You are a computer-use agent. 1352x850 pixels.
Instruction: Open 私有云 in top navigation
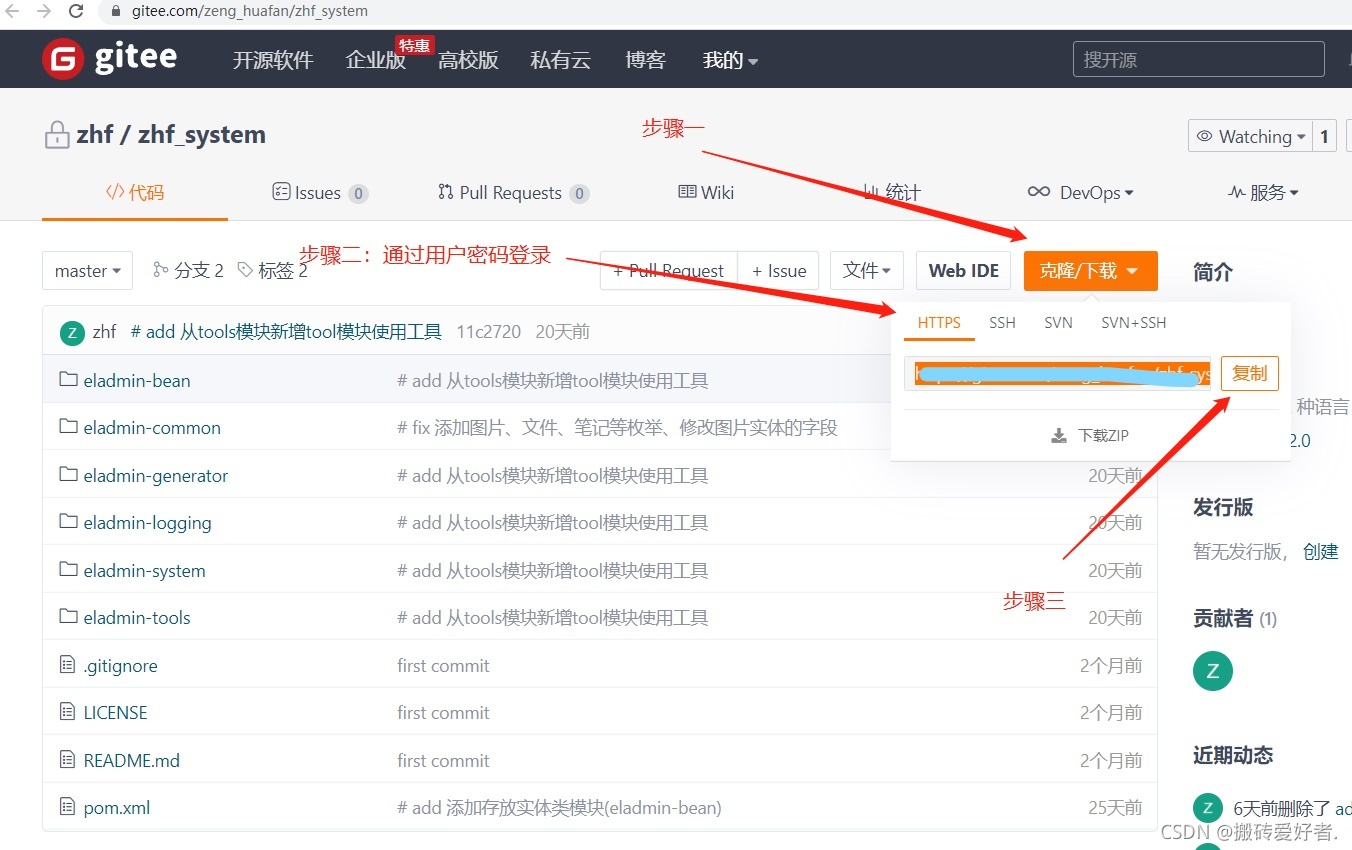(x=561, y=60)
